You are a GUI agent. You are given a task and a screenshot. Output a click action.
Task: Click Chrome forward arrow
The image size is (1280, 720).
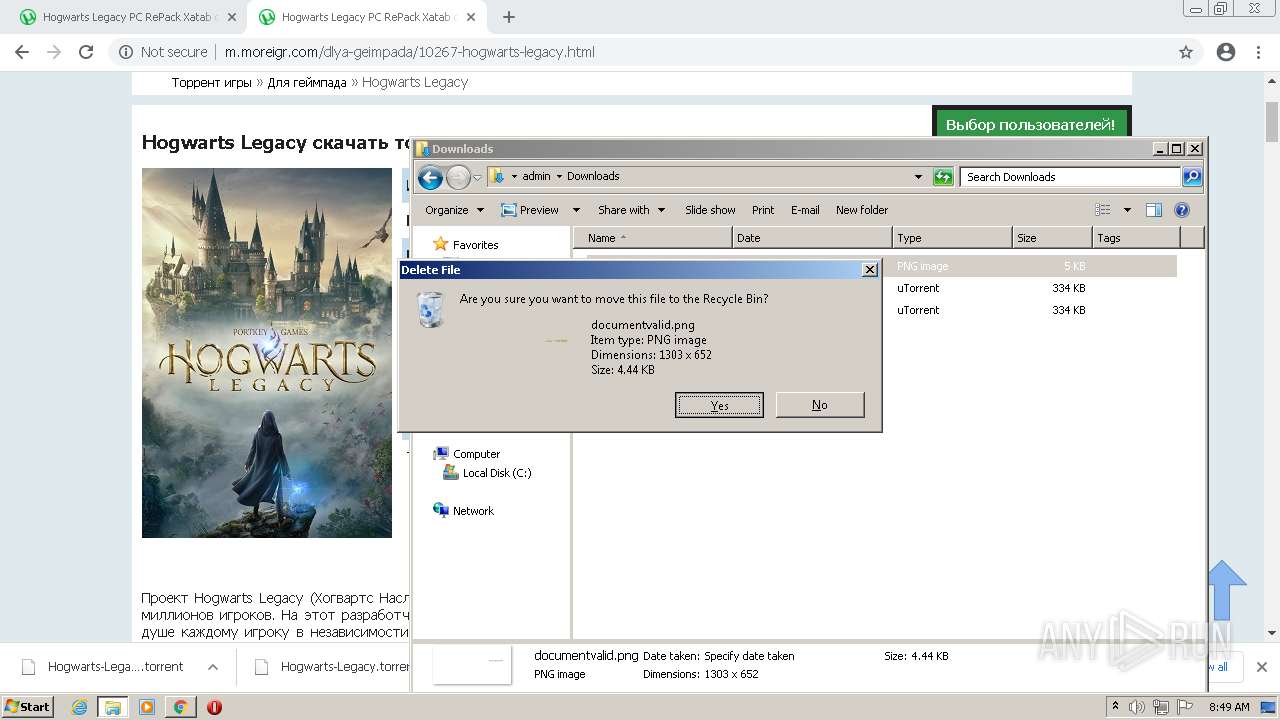(54, 52)
